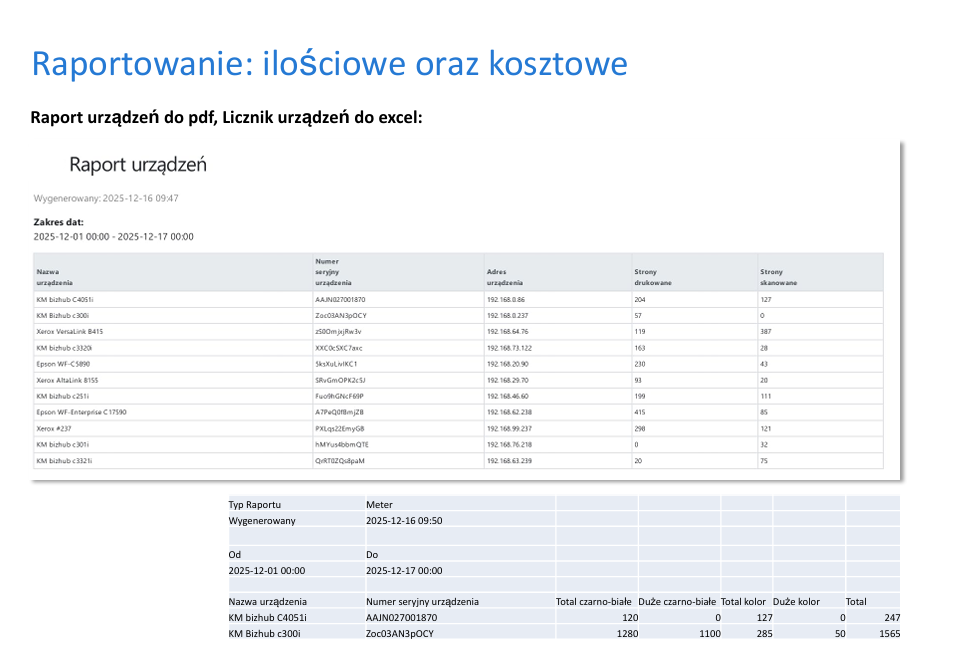
Task: Click the 'KM bizhub c301i' device name
Action: tap(62, 445)
